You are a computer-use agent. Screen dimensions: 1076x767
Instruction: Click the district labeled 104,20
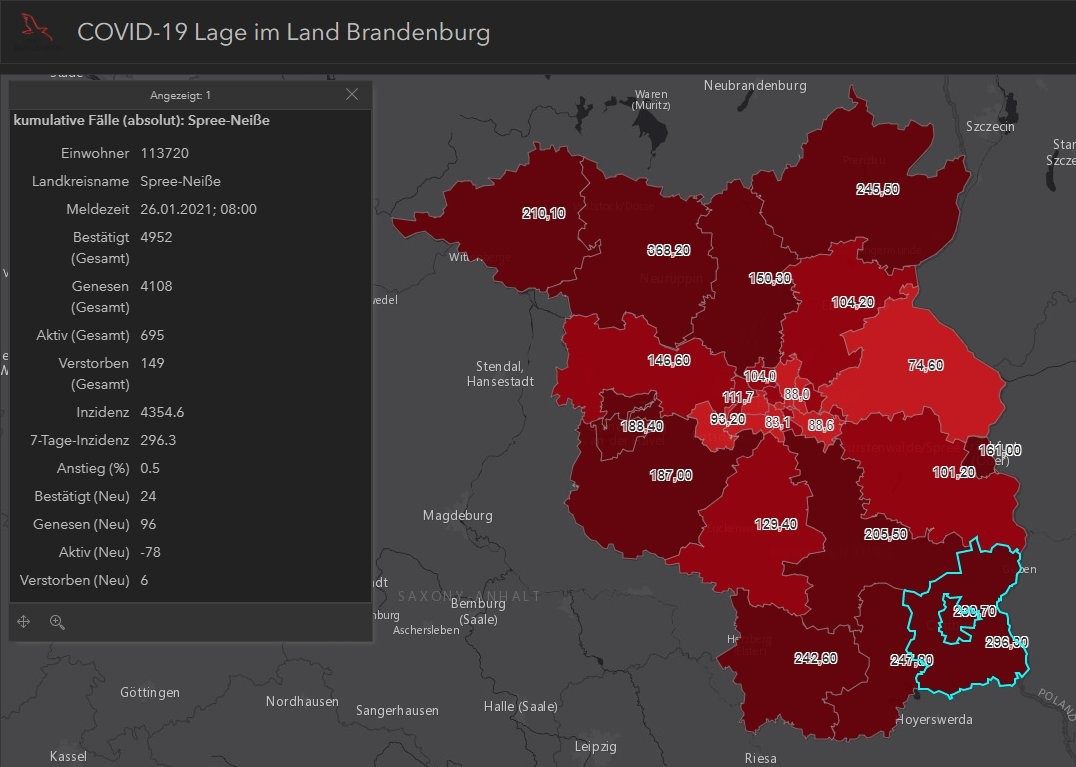[x=851, y=302]
